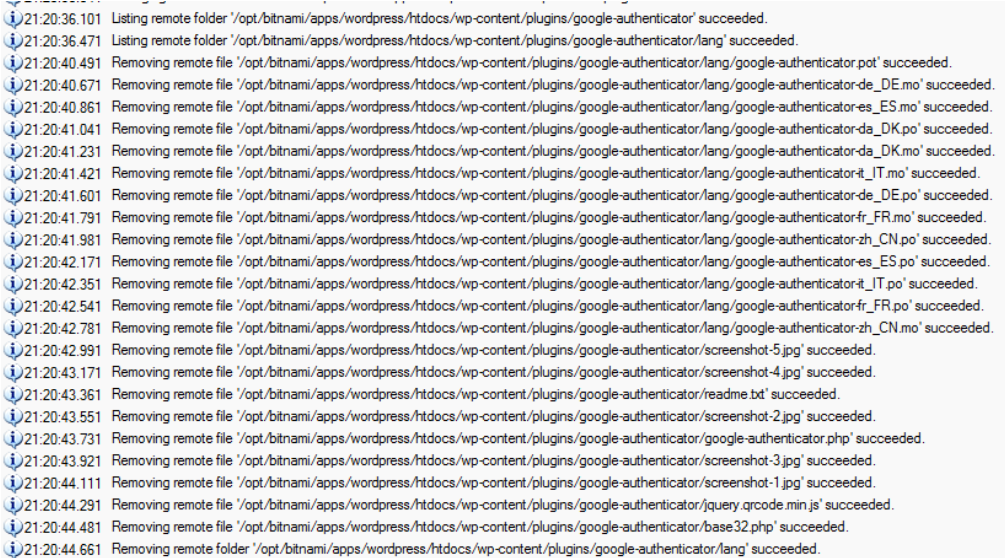Screen dimensions: 1005x558
Task: Click info icon beside 21:20:42.171 entry
Action: pyautogui.click(x=13, y=262)
